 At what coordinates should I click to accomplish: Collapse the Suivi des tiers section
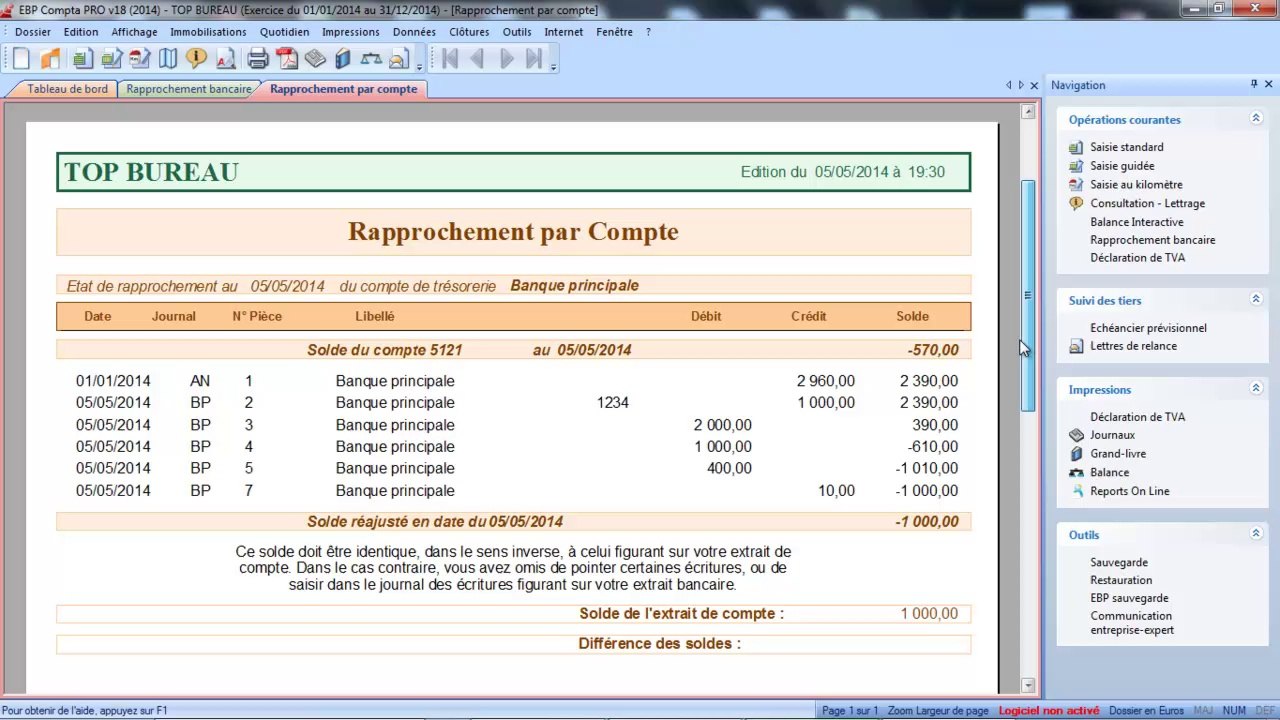tap(1256, 300)
